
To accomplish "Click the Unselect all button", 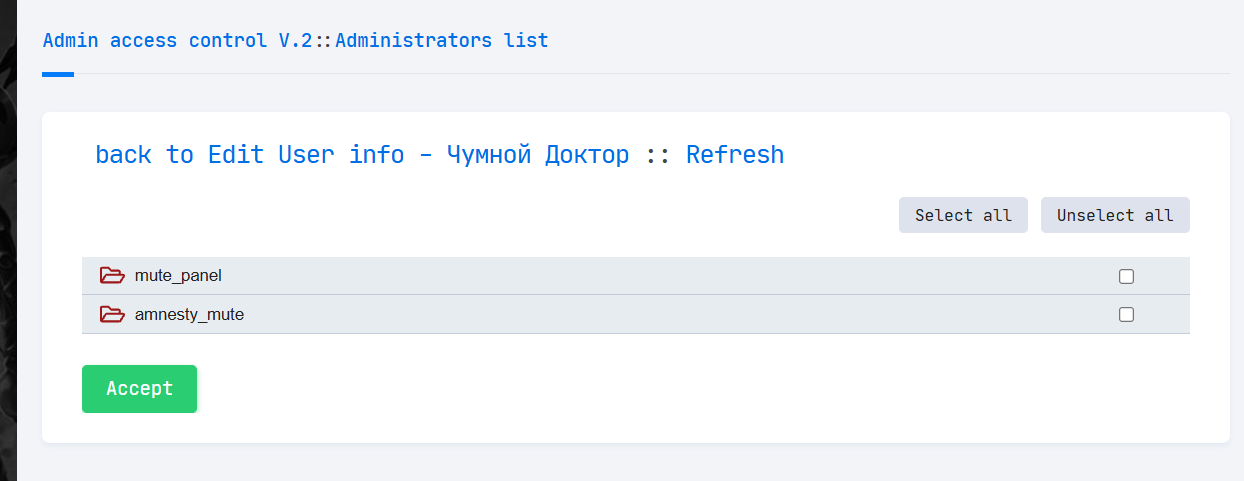I will tap(1115, 215).
